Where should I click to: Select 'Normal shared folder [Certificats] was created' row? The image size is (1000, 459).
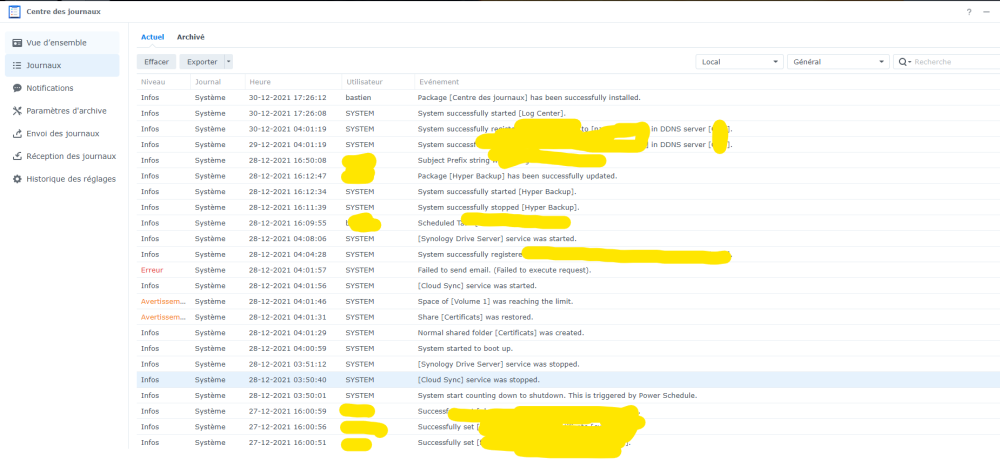click(x=568, y=333)
